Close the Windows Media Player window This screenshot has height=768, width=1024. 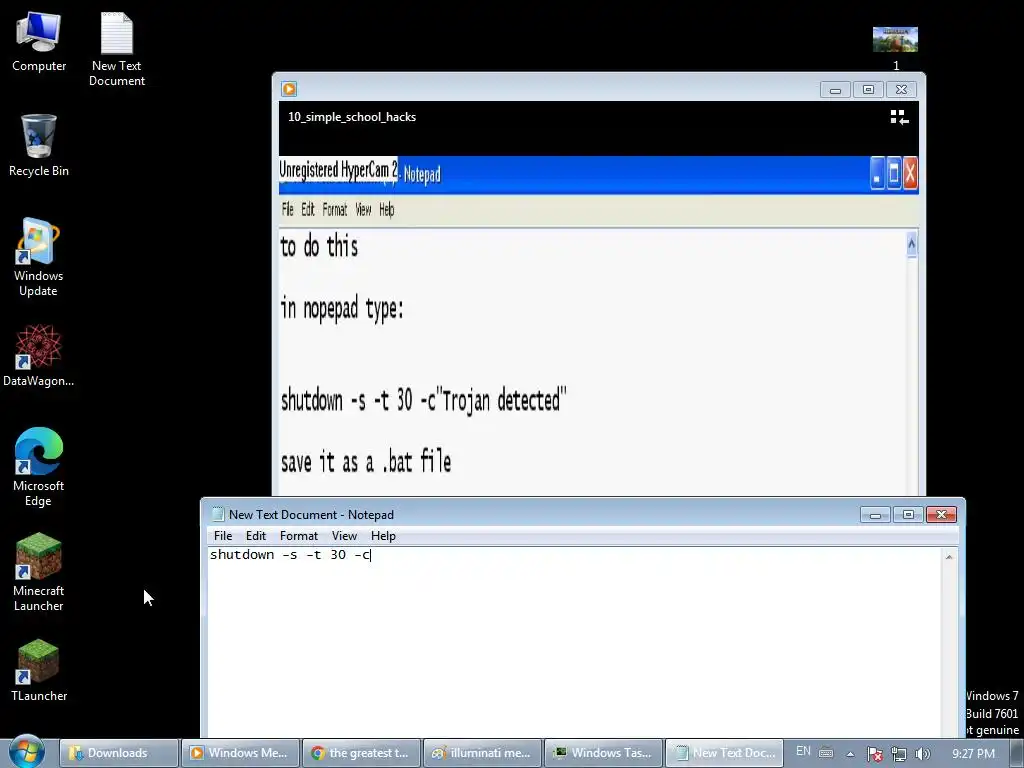901,89
